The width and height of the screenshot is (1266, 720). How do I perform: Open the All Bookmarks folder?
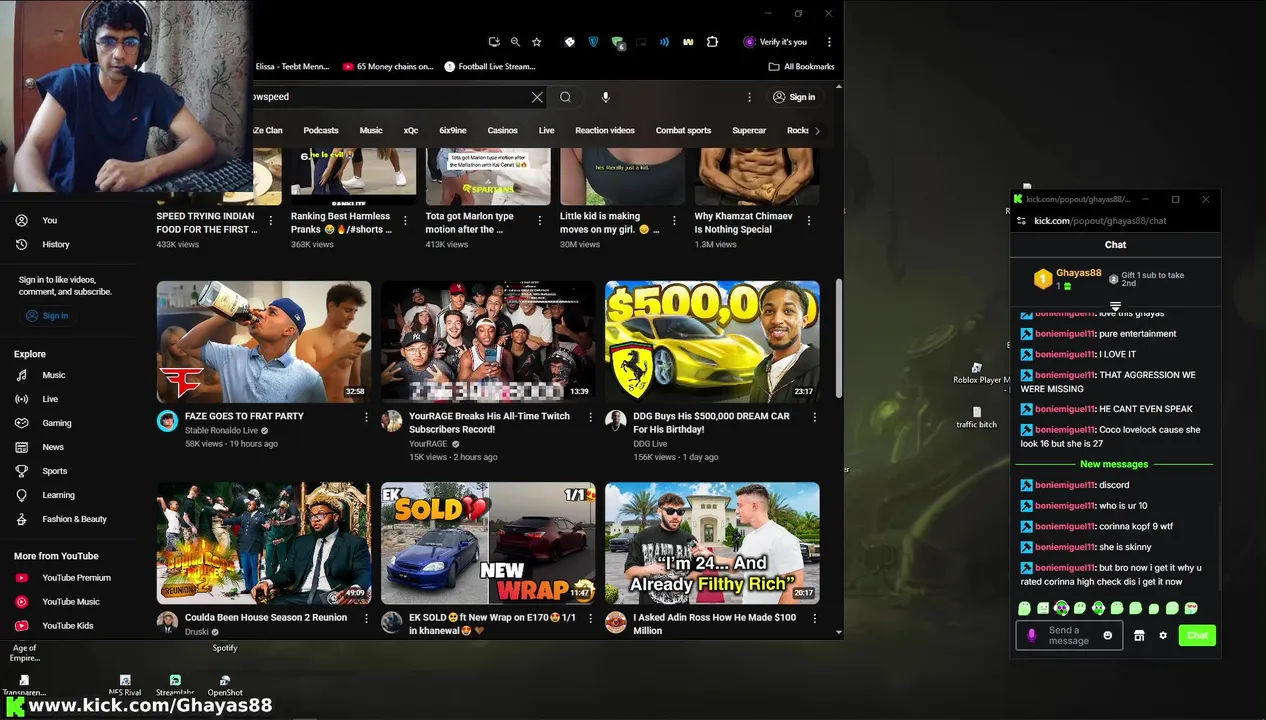pos(801,67)
